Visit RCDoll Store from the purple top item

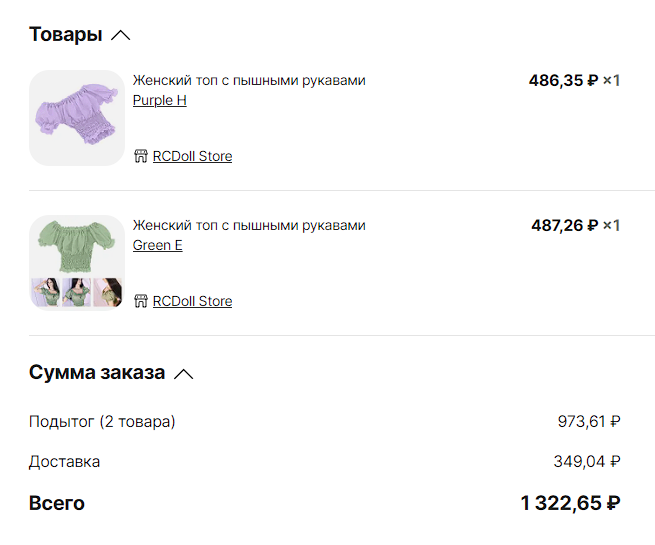(x=192, y=156)
